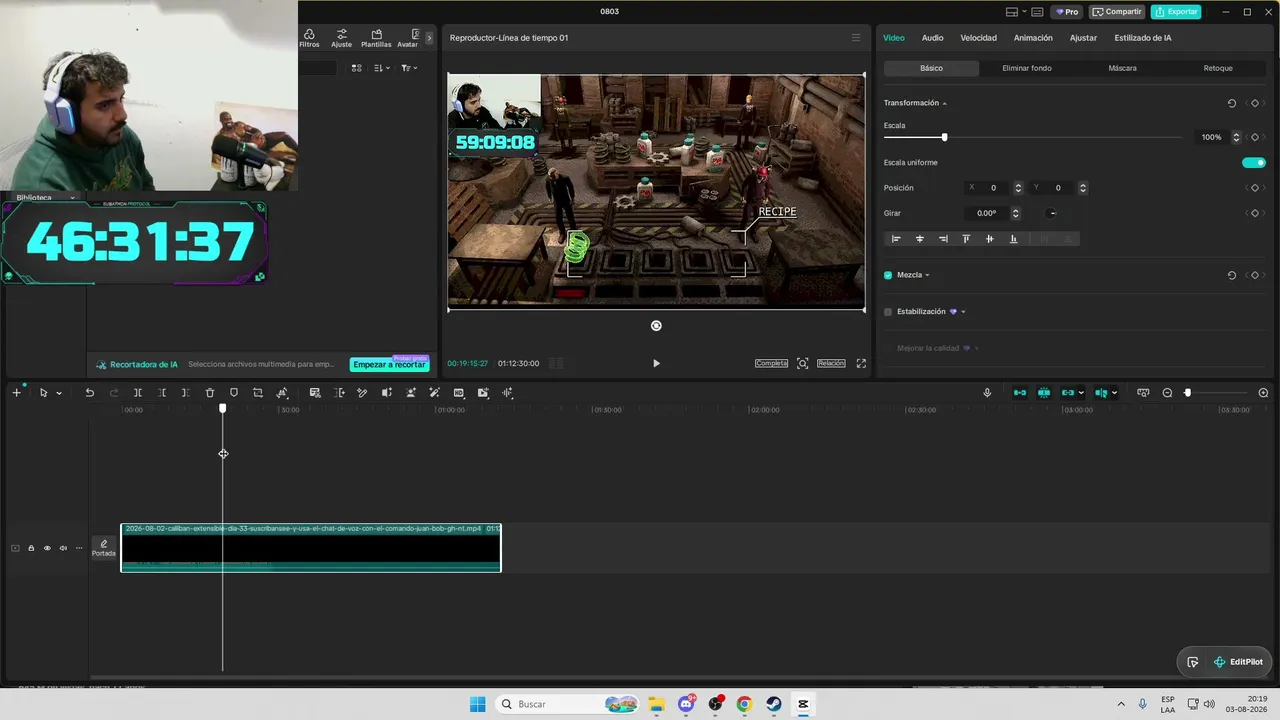
Task: Align clip to horizontal center
Action: pyautogui.click(x=920, y=239)
